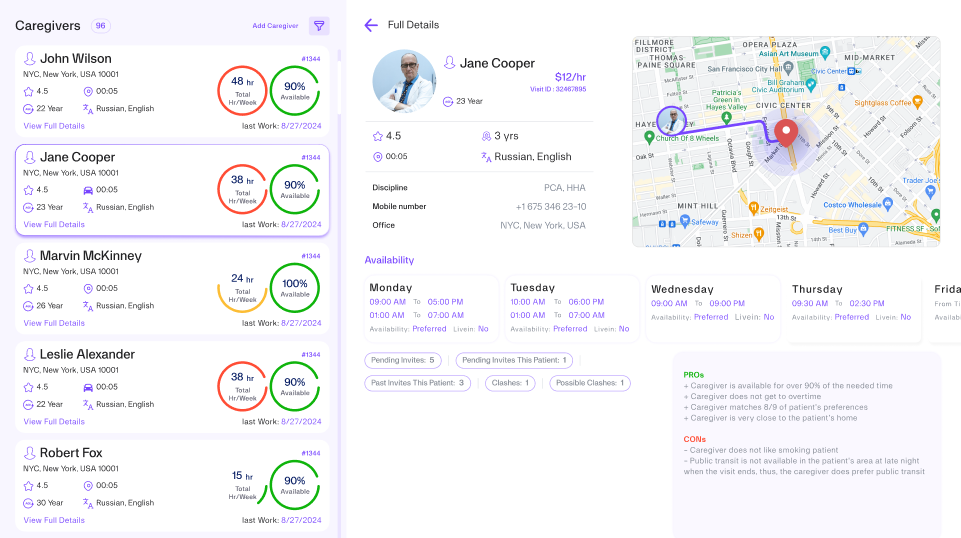This screenshot has width=961, height=538.
Task: Click caregiver avatar marker on the map
Action: click(672, 121)
